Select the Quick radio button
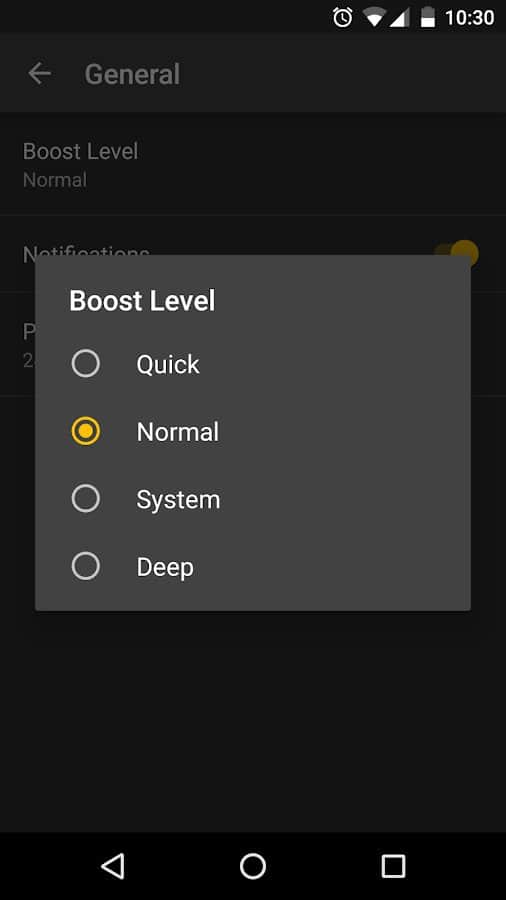Screen dimensions: 506x900 85,364
